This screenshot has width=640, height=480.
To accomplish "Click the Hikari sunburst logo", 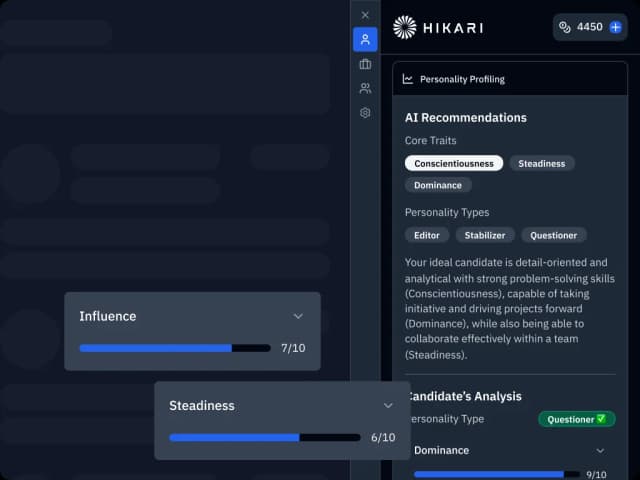I will coord(405,27).
